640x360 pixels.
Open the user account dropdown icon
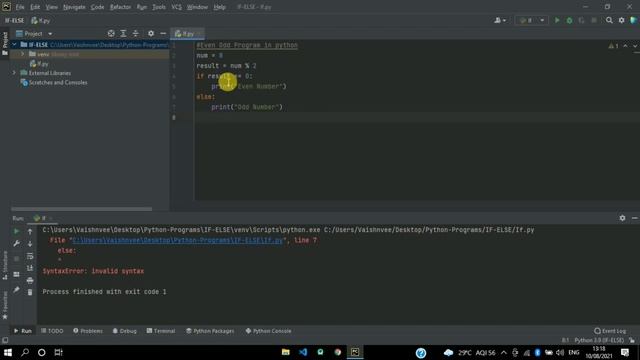point(500,20)
